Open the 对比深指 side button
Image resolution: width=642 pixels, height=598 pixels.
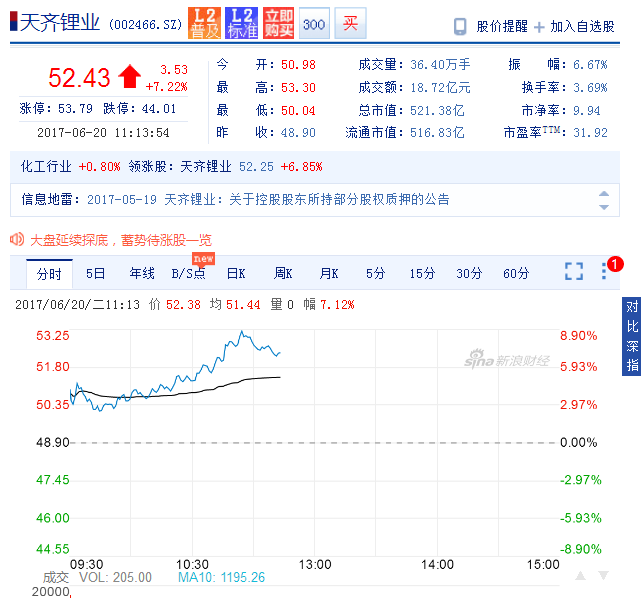click(x=632, y=336)
